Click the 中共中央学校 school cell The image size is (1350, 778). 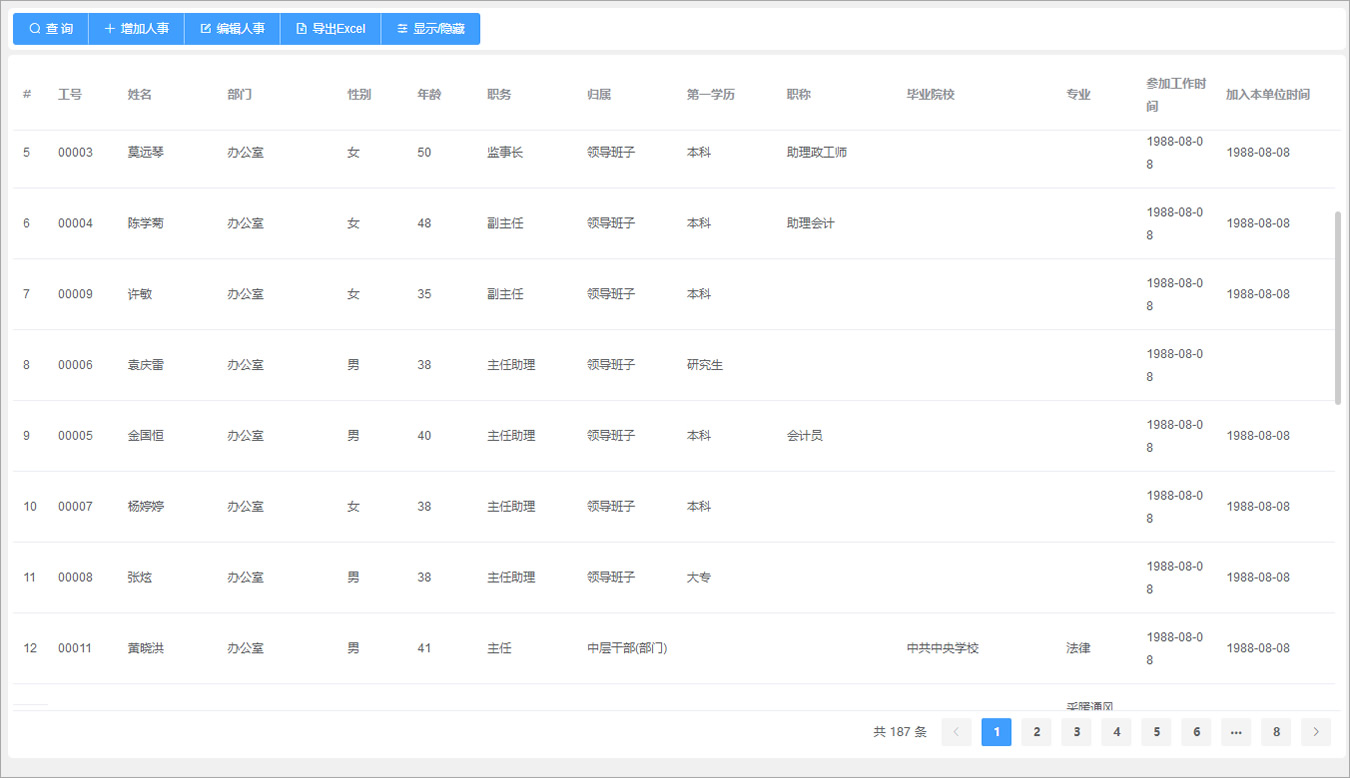pos(943,648)
